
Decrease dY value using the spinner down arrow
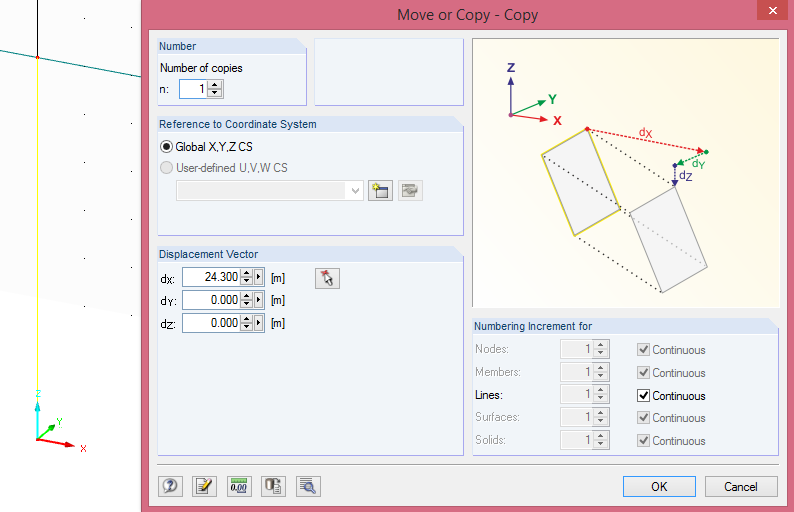click(x=247, y=304)
